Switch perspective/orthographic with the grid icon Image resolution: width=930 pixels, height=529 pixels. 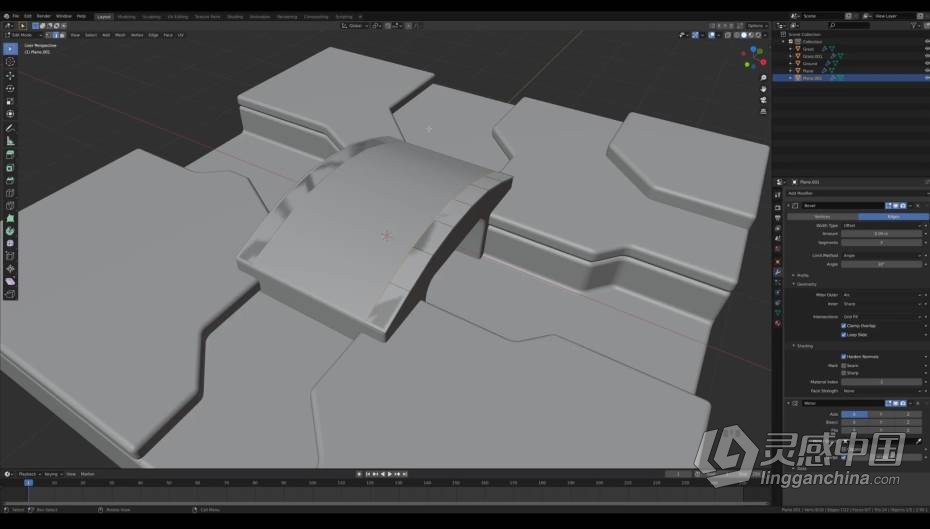pos(763,111)
